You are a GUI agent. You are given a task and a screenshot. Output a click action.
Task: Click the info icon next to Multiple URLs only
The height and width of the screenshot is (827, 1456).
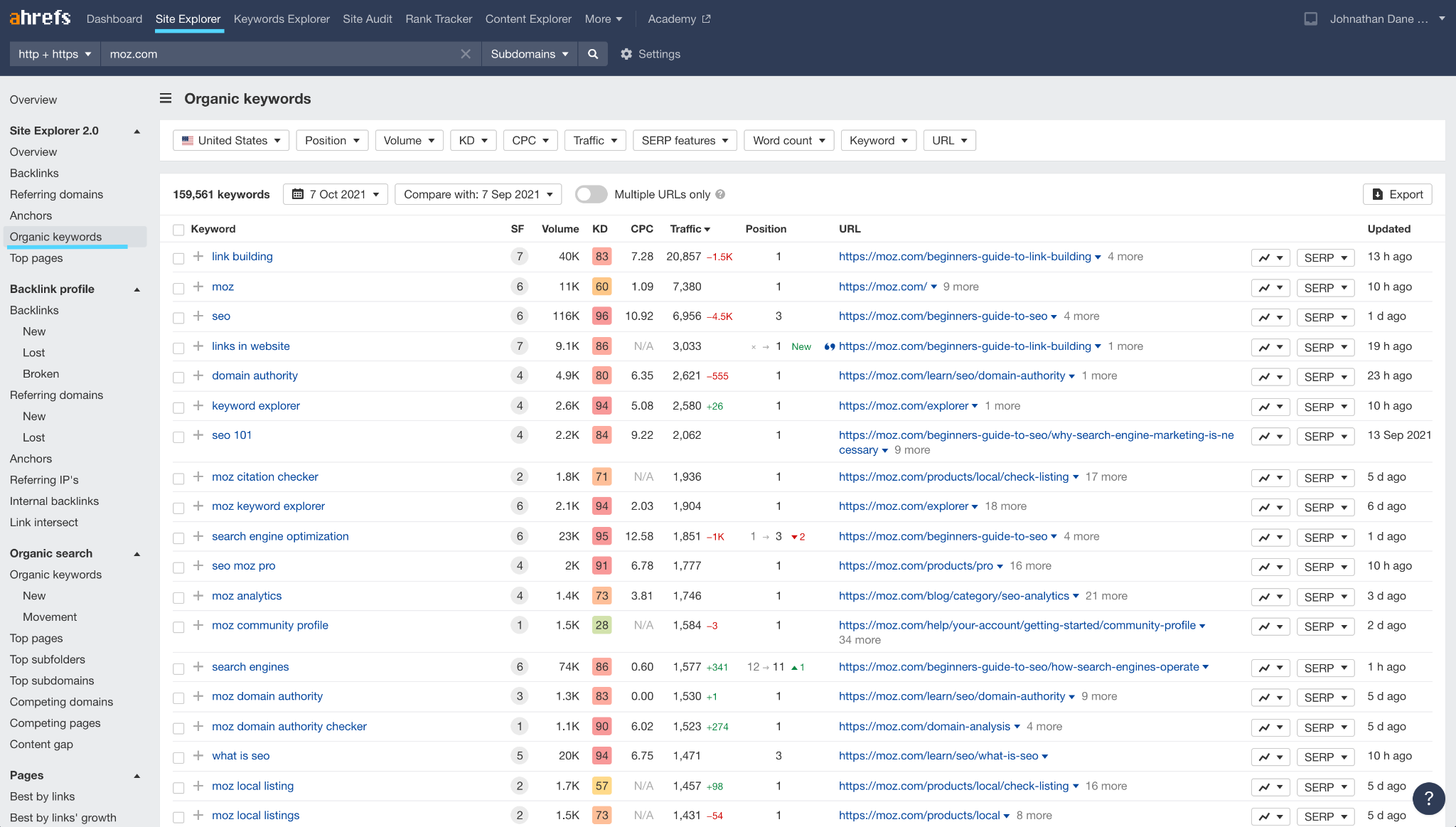click(720, 194)
